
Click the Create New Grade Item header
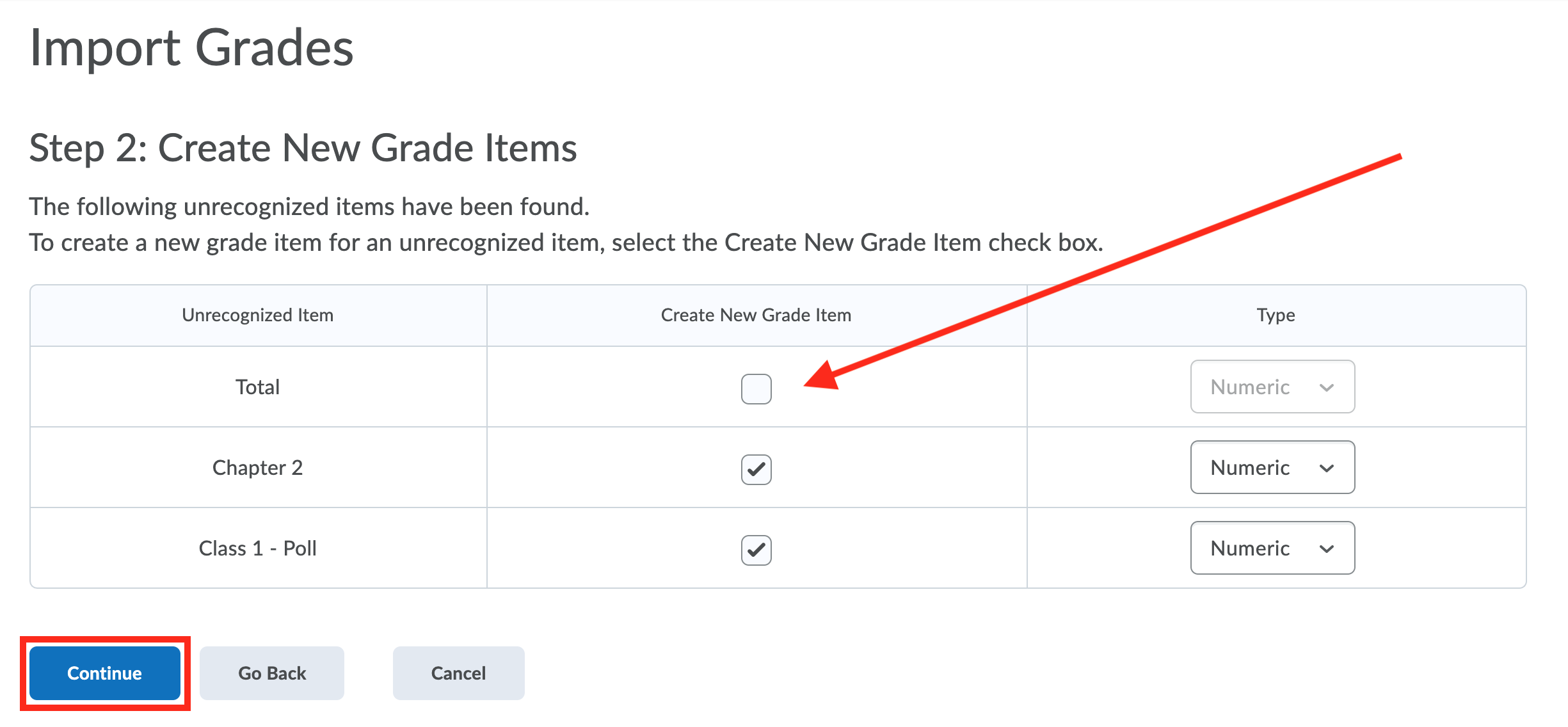[x=756, y=315]
